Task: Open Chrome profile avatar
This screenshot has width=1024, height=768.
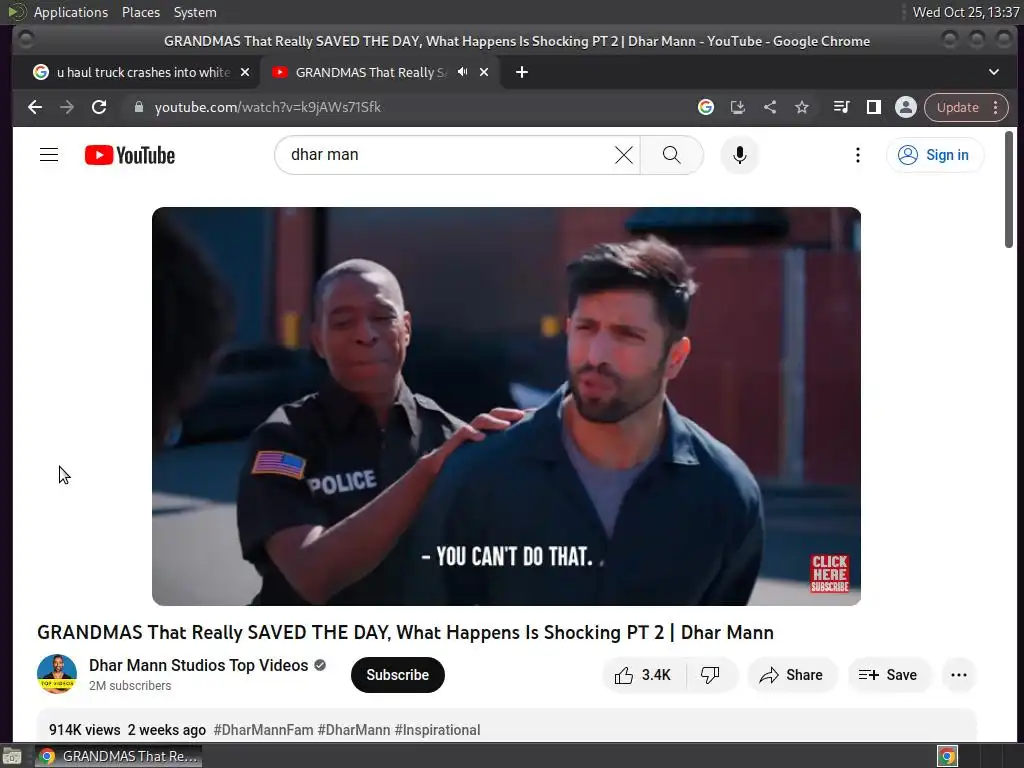Action: click(x=906, y=107)
